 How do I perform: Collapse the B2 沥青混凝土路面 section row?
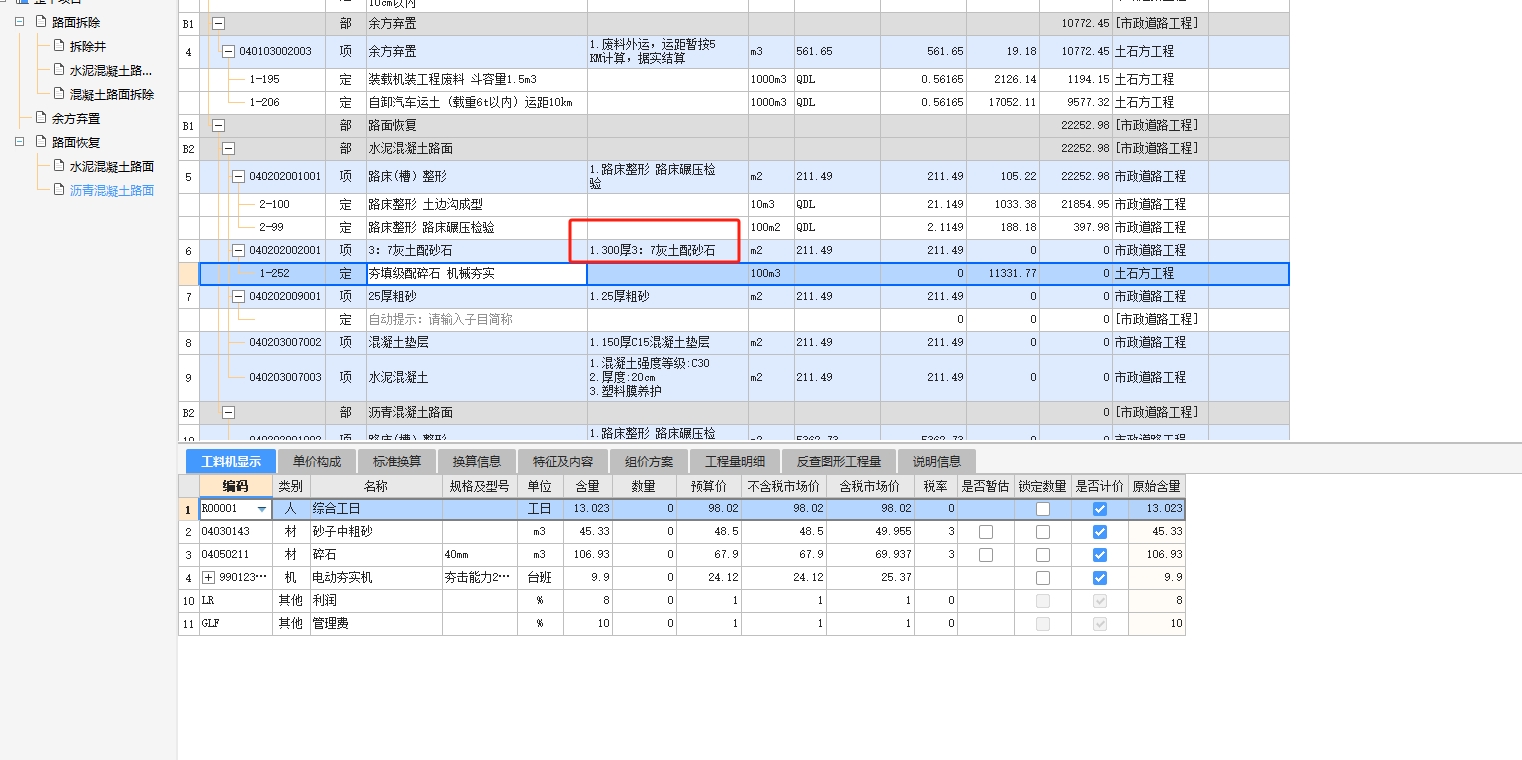[228, 412]
